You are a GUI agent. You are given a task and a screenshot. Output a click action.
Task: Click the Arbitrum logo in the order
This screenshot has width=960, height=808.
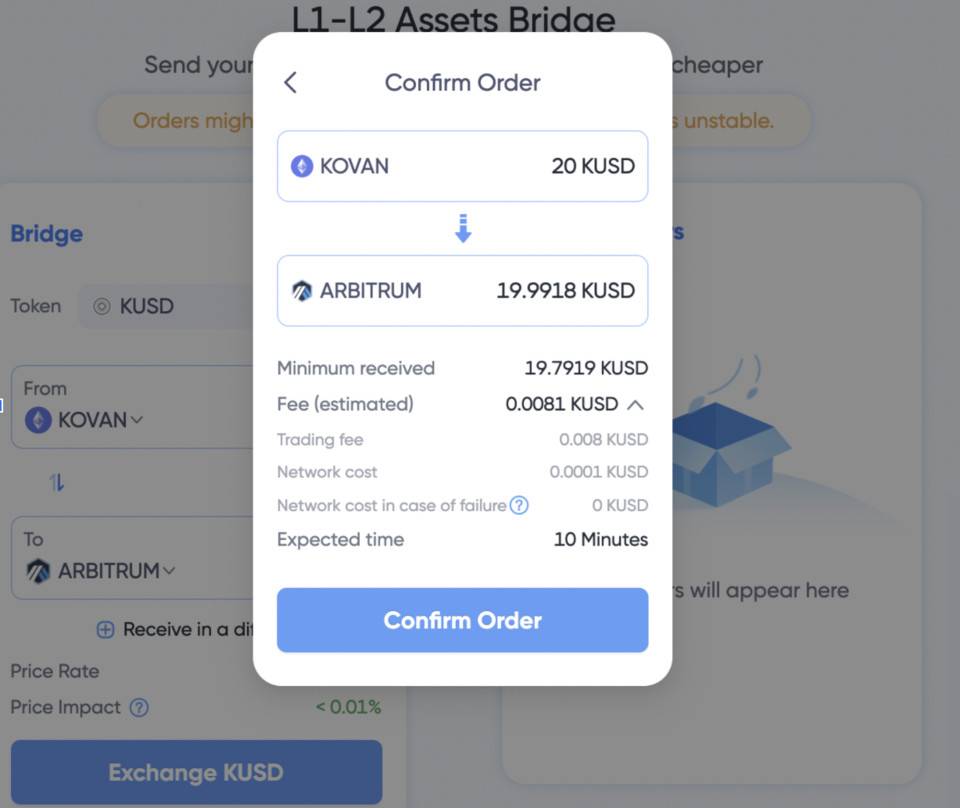(x=302, y=291)
